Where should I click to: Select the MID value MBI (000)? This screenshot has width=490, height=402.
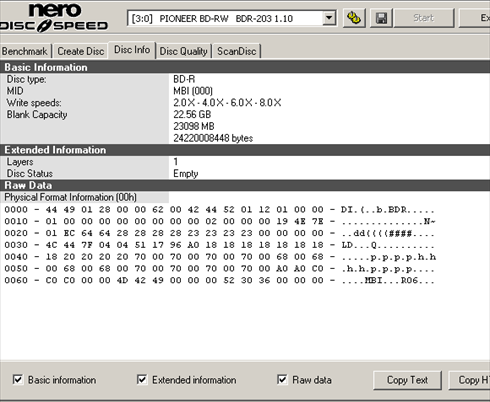pyautogui.click(x=193, y=91)
